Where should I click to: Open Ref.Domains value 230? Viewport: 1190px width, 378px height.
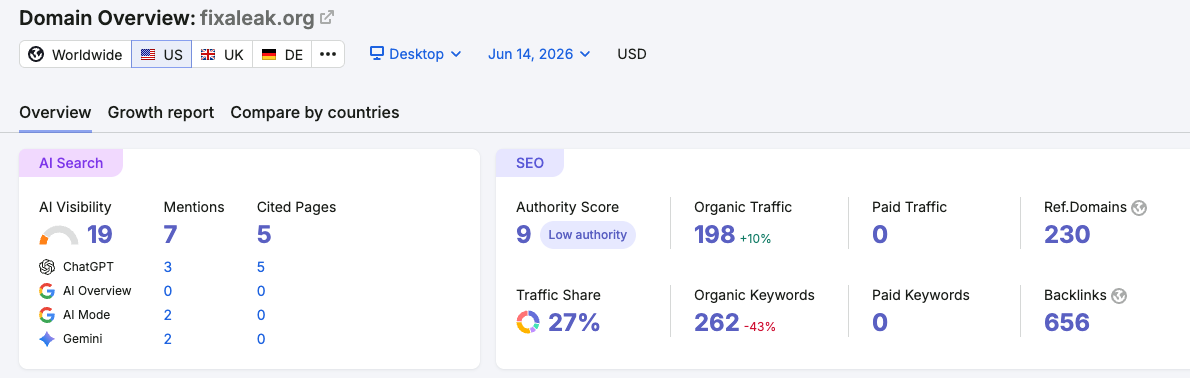point(1068,235)
